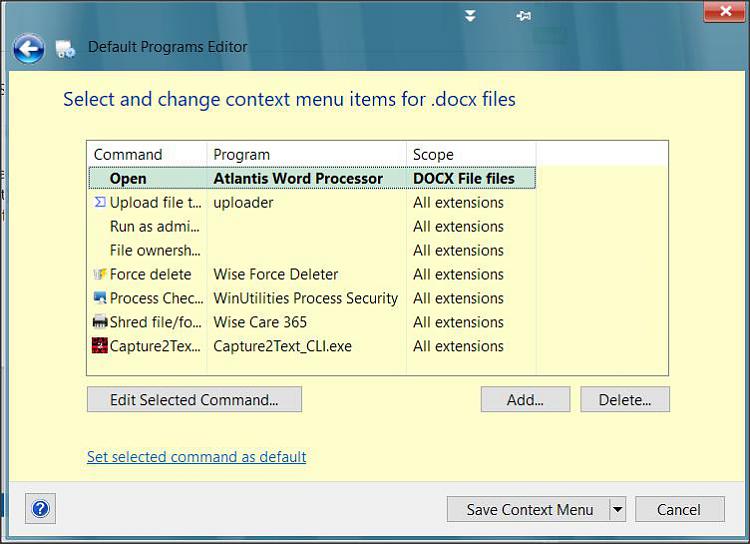Click the Process Check monitor icon

[99, 298]
